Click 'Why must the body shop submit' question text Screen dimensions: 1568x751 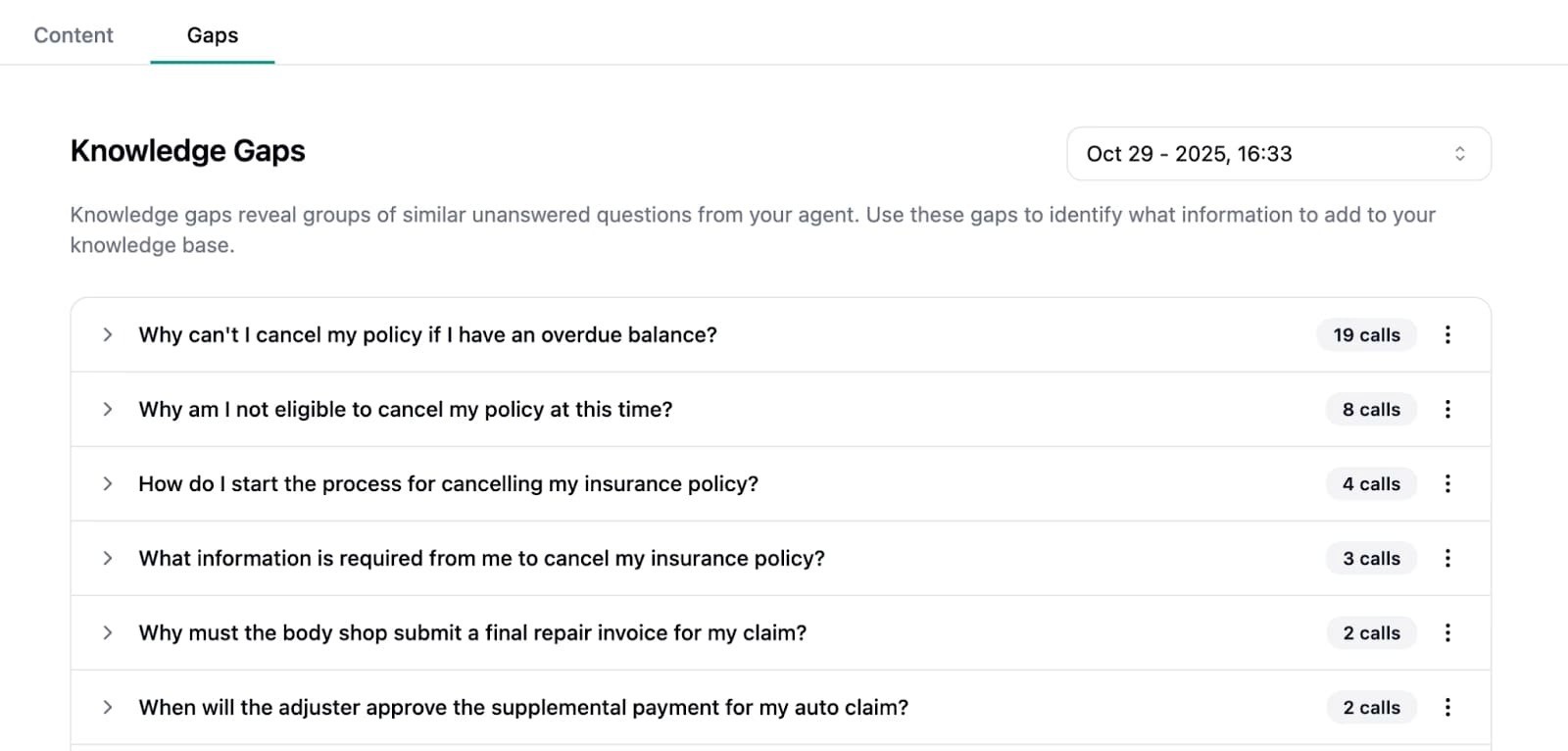point(472,632)
